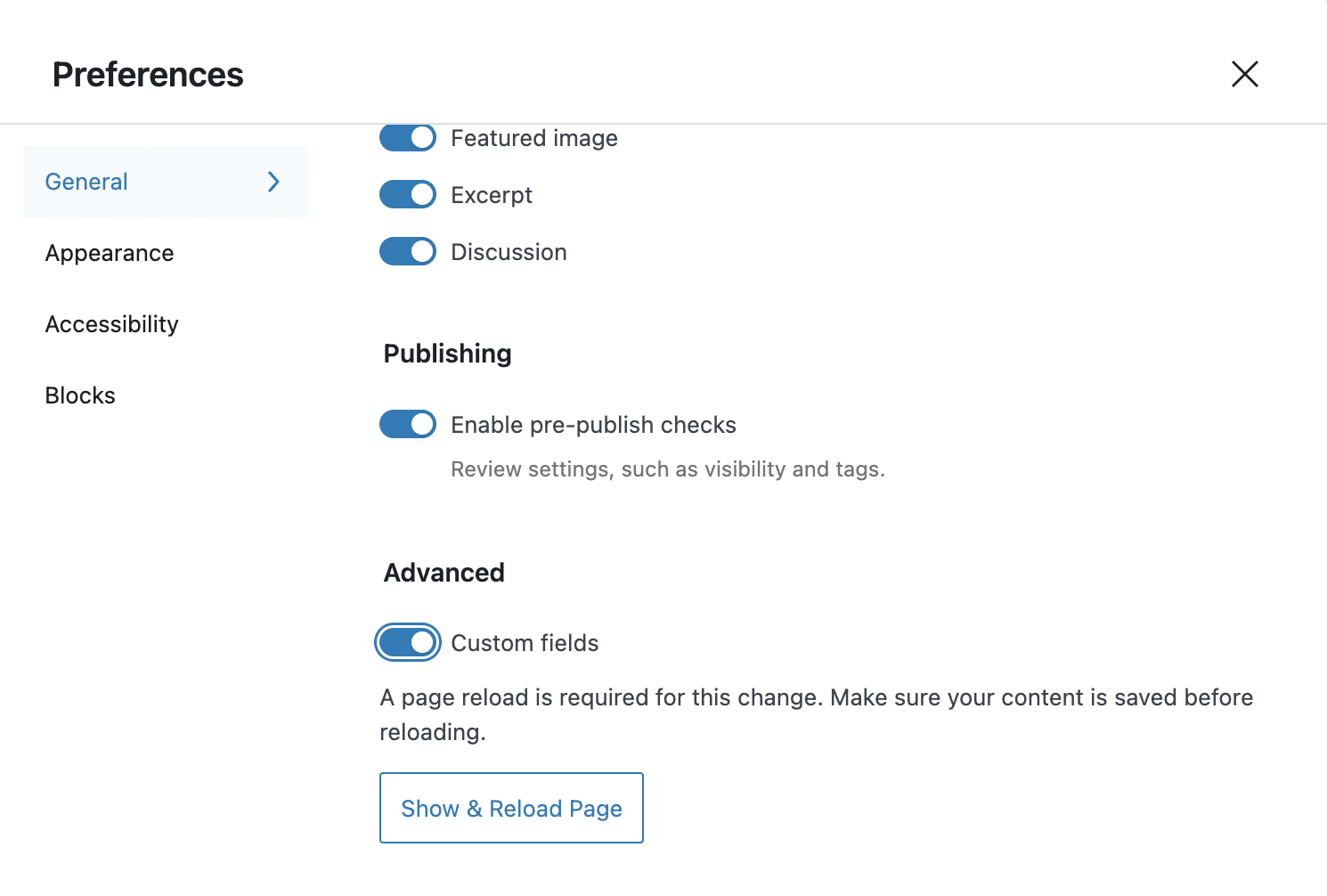Expand General using its chevron arrow
This screenshot has height=896, width=1327.
tap(273, 182)
